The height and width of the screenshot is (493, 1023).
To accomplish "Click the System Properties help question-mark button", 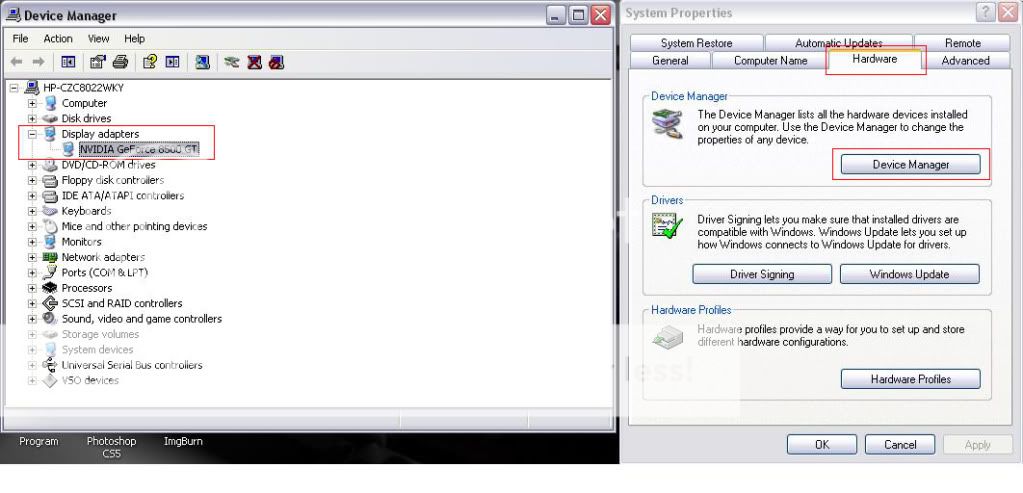I will (986, 12).
